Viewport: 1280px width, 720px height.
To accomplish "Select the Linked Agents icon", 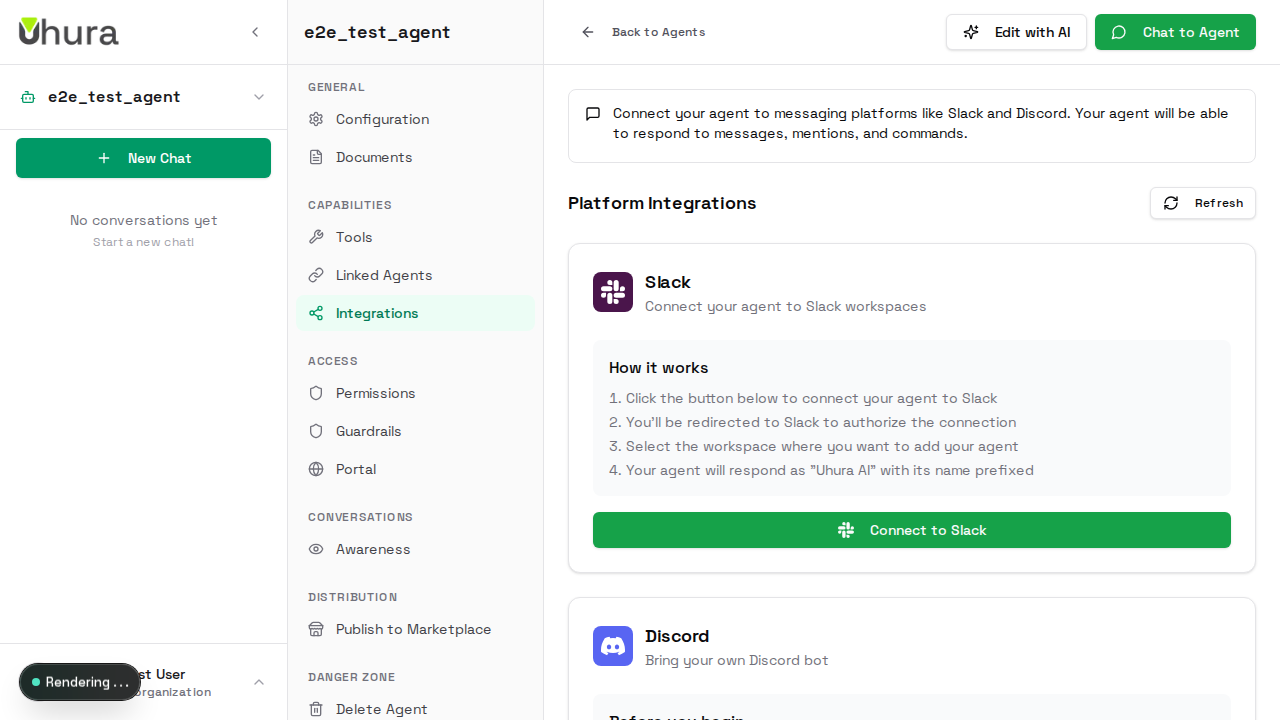I will tap(315, 275).
